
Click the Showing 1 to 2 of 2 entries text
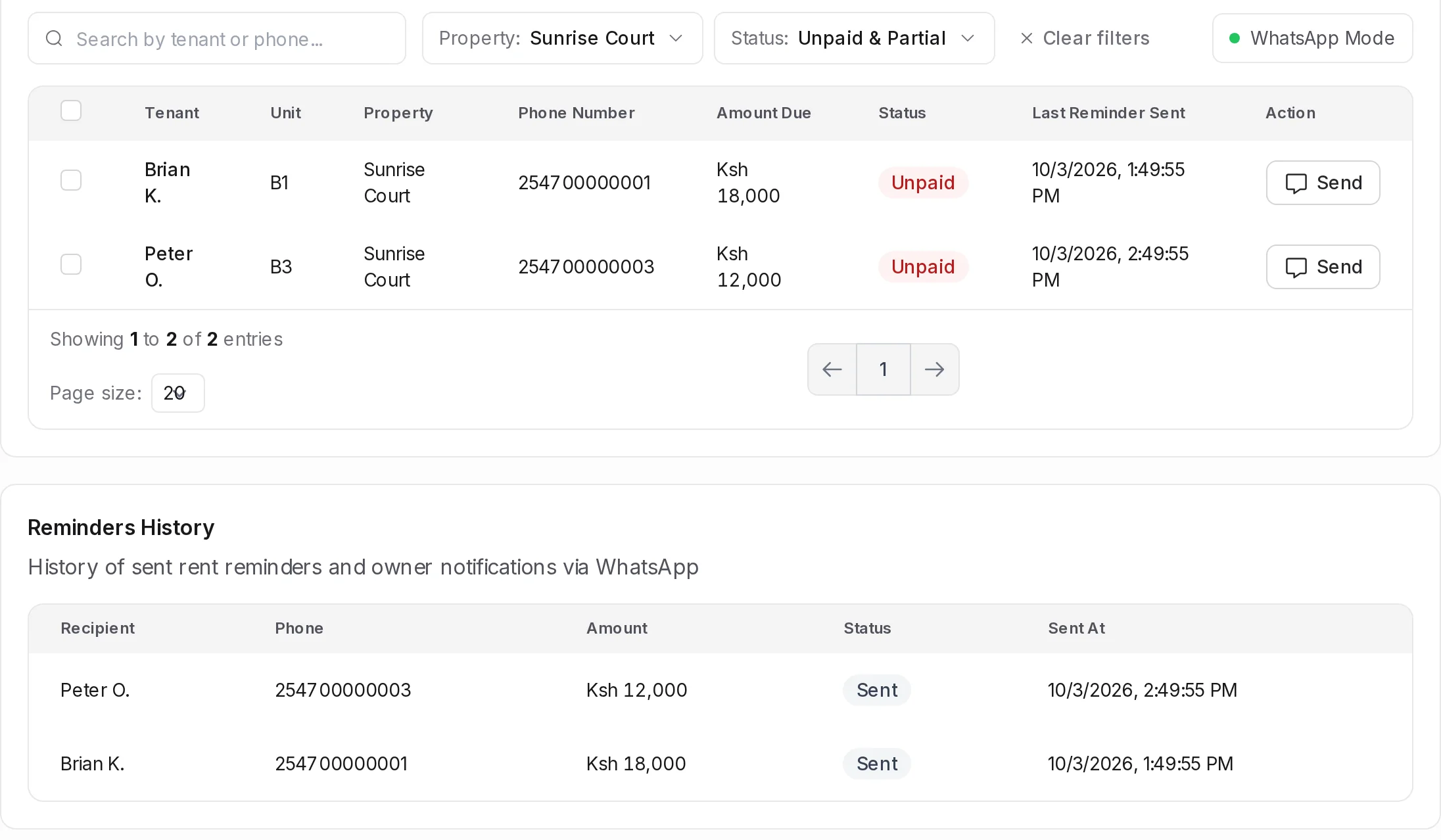166,339
